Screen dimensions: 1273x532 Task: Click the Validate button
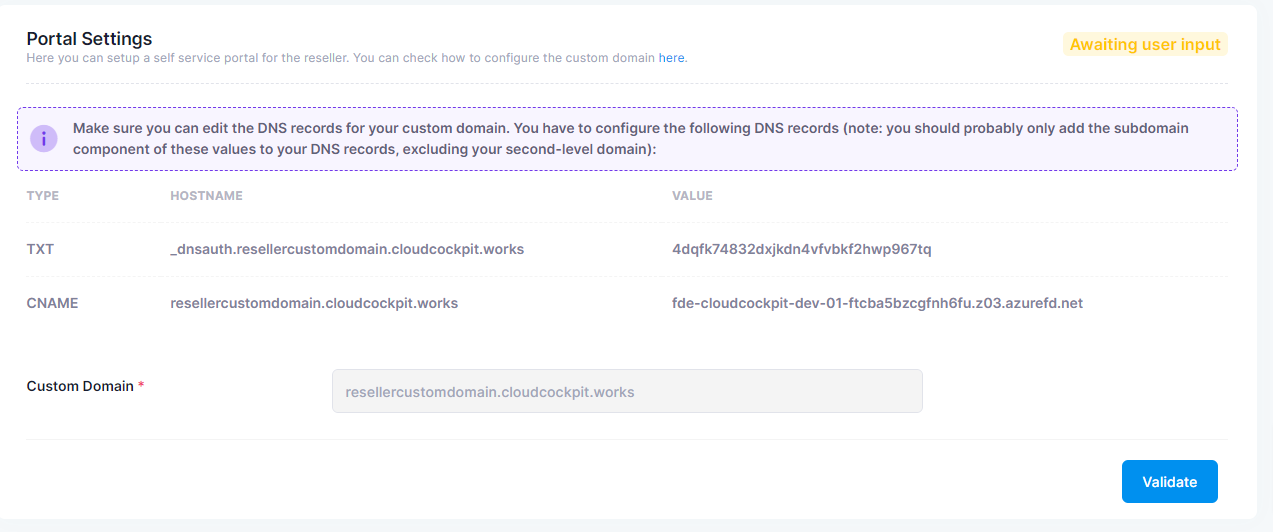tap(1169, 482)
